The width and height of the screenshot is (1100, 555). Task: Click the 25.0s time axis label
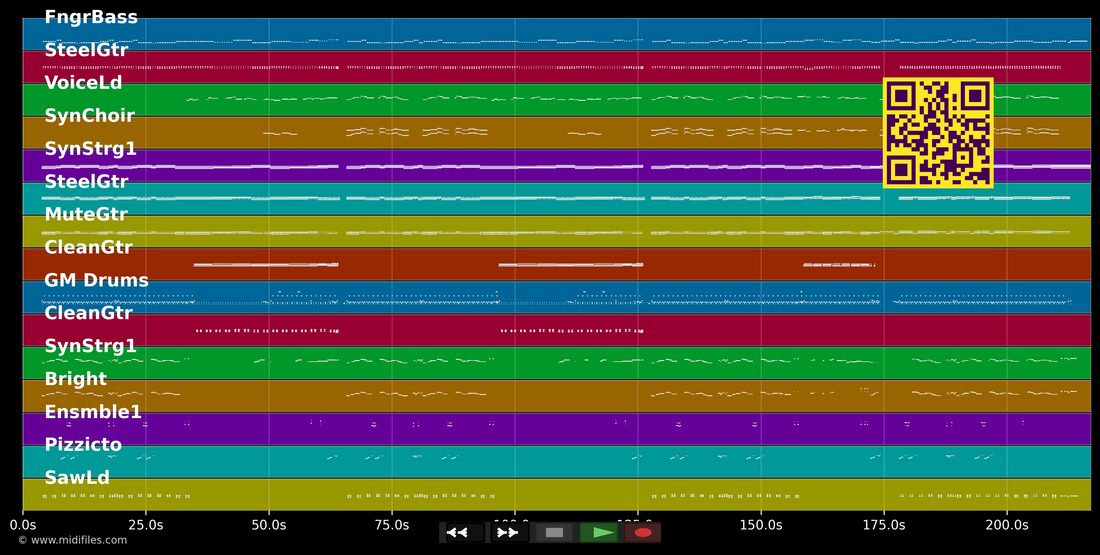click(146, 525)
